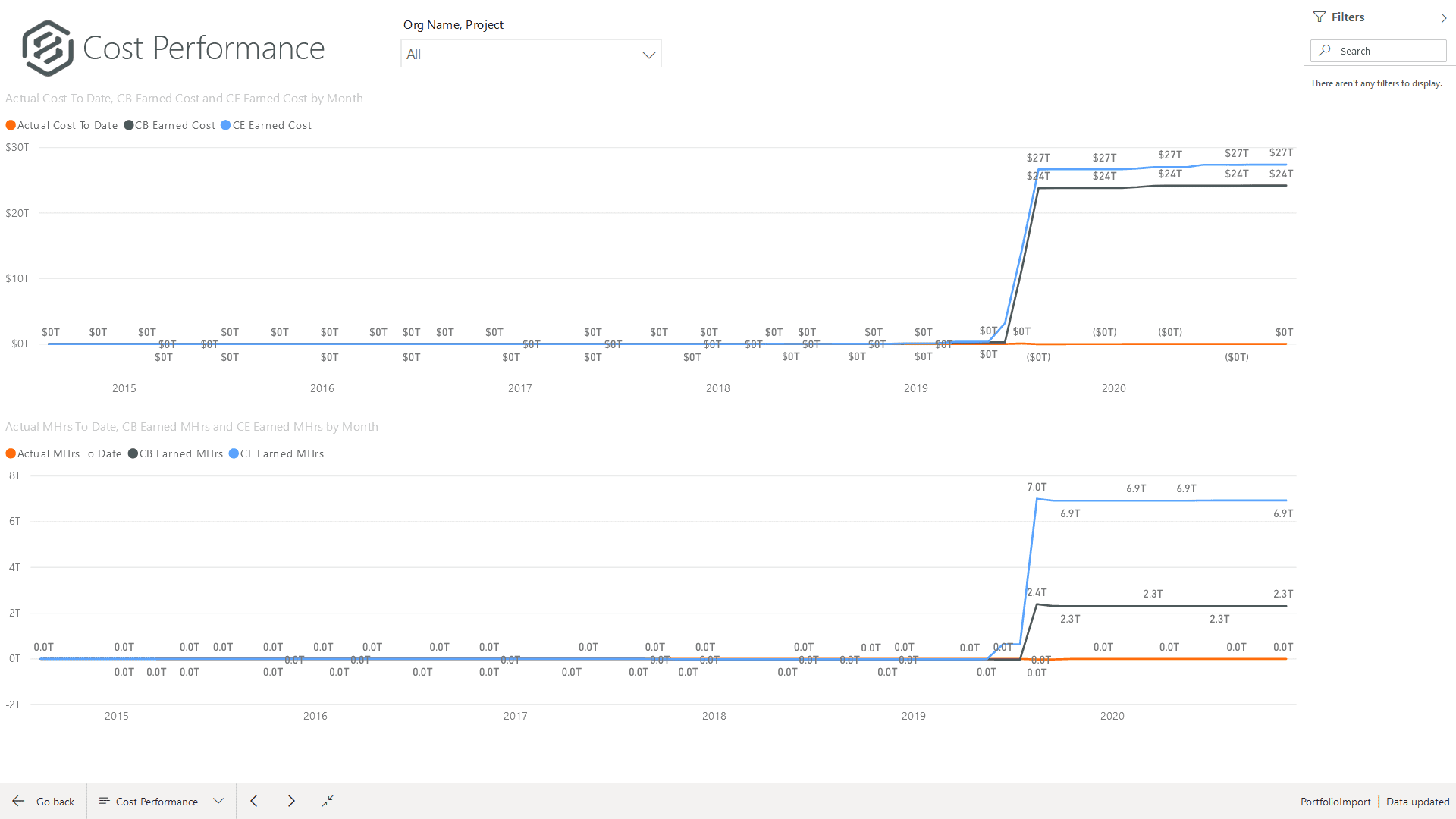This screenshot has width=1456, height=819.
Task: Click the Data updated status text
Action: [1417, 802]
